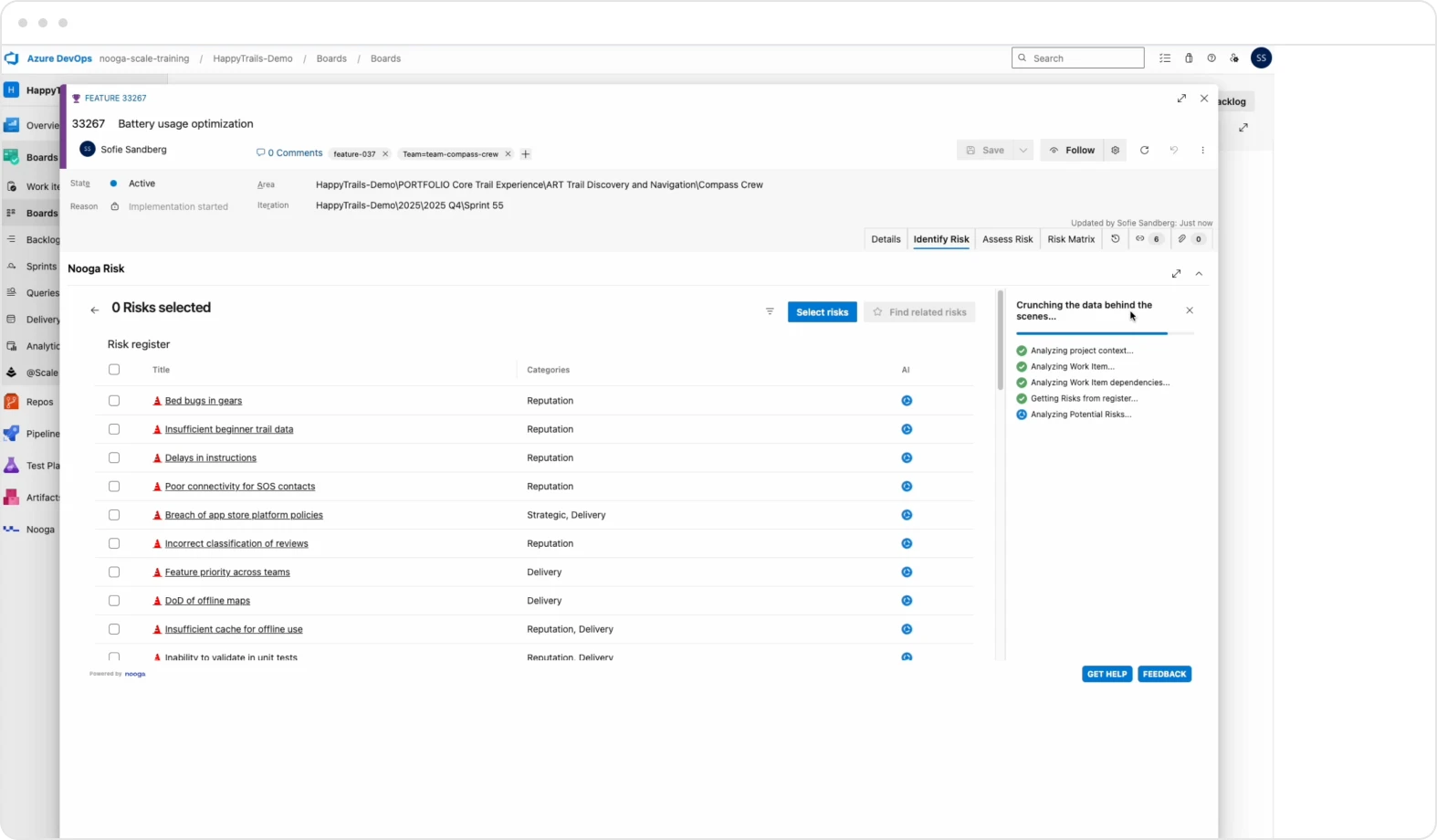Collapse the Nooga Risk section
The image size is (1437, 840).
pyautogui.click(x=1200, y=274)
